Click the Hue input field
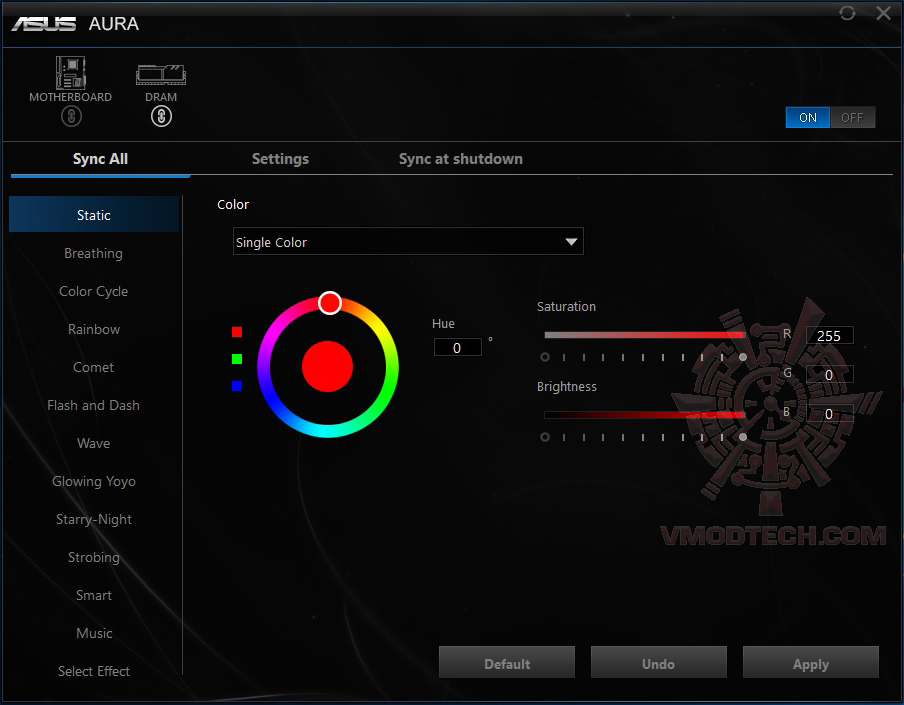 pos(457,347)
